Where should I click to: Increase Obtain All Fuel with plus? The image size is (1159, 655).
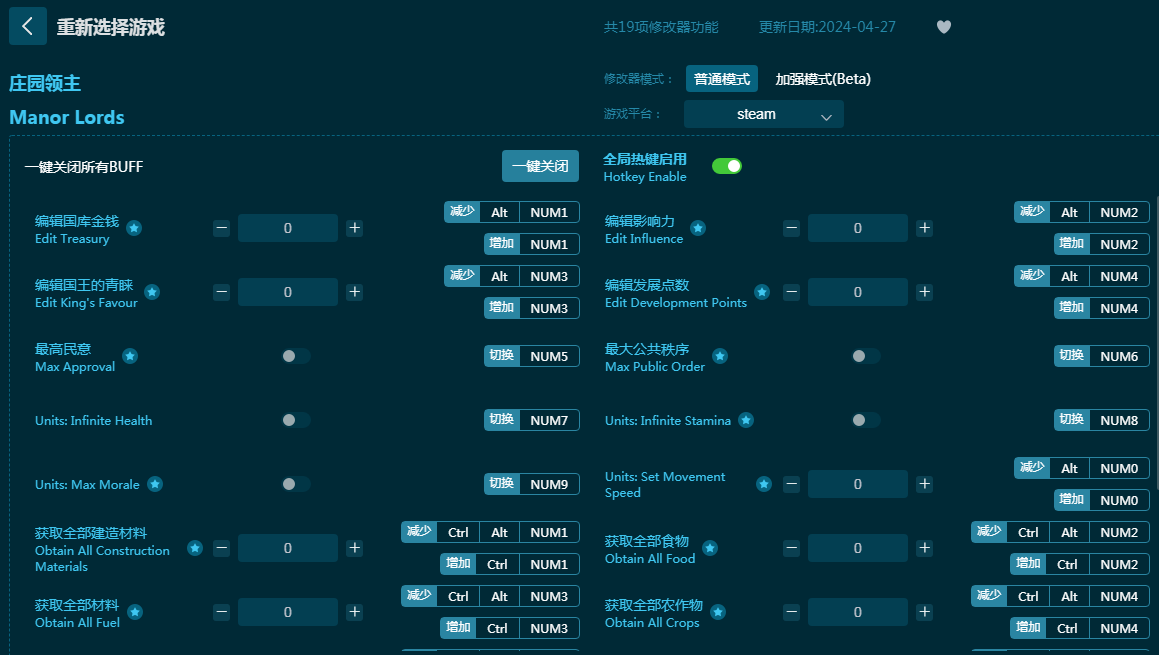point(355,612)
